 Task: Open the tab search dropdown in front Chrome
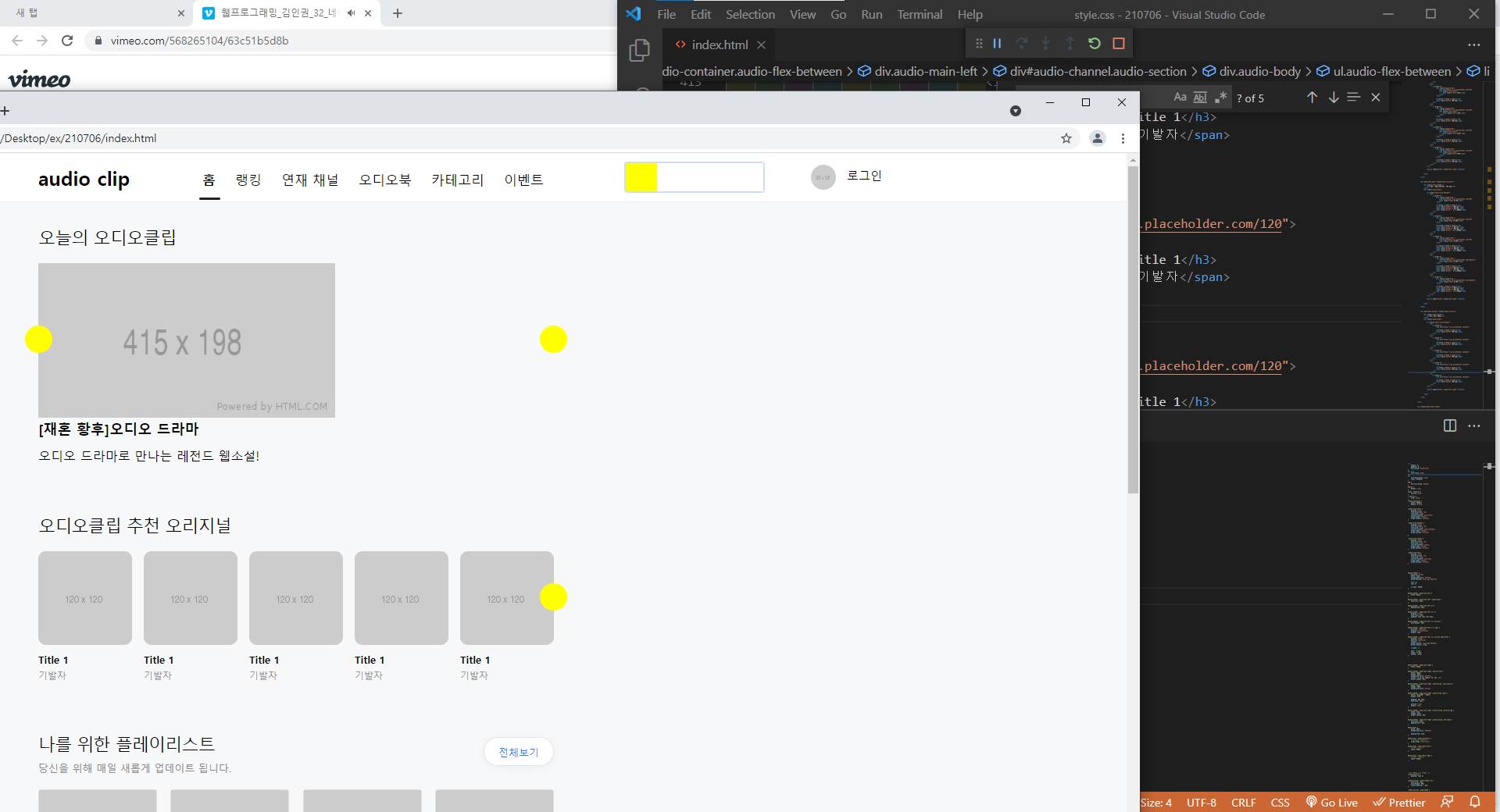point(1016,111)
